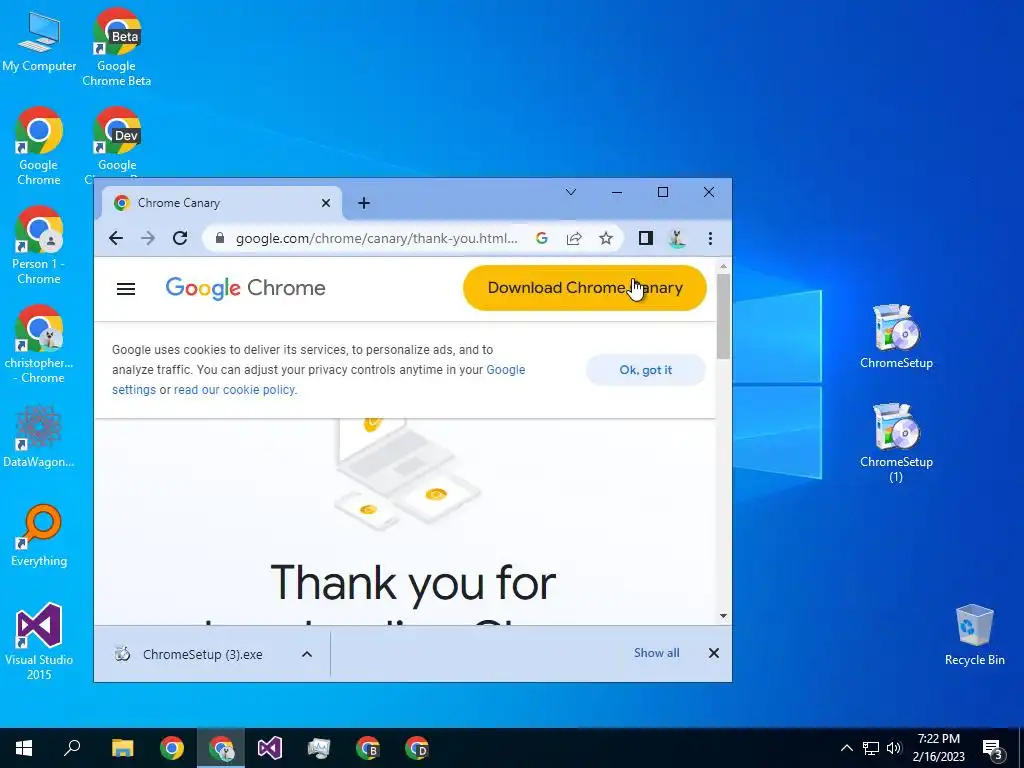The image size is (1024, 768).
Task: Click the page scrollbar down arrow
Action: 723,616
